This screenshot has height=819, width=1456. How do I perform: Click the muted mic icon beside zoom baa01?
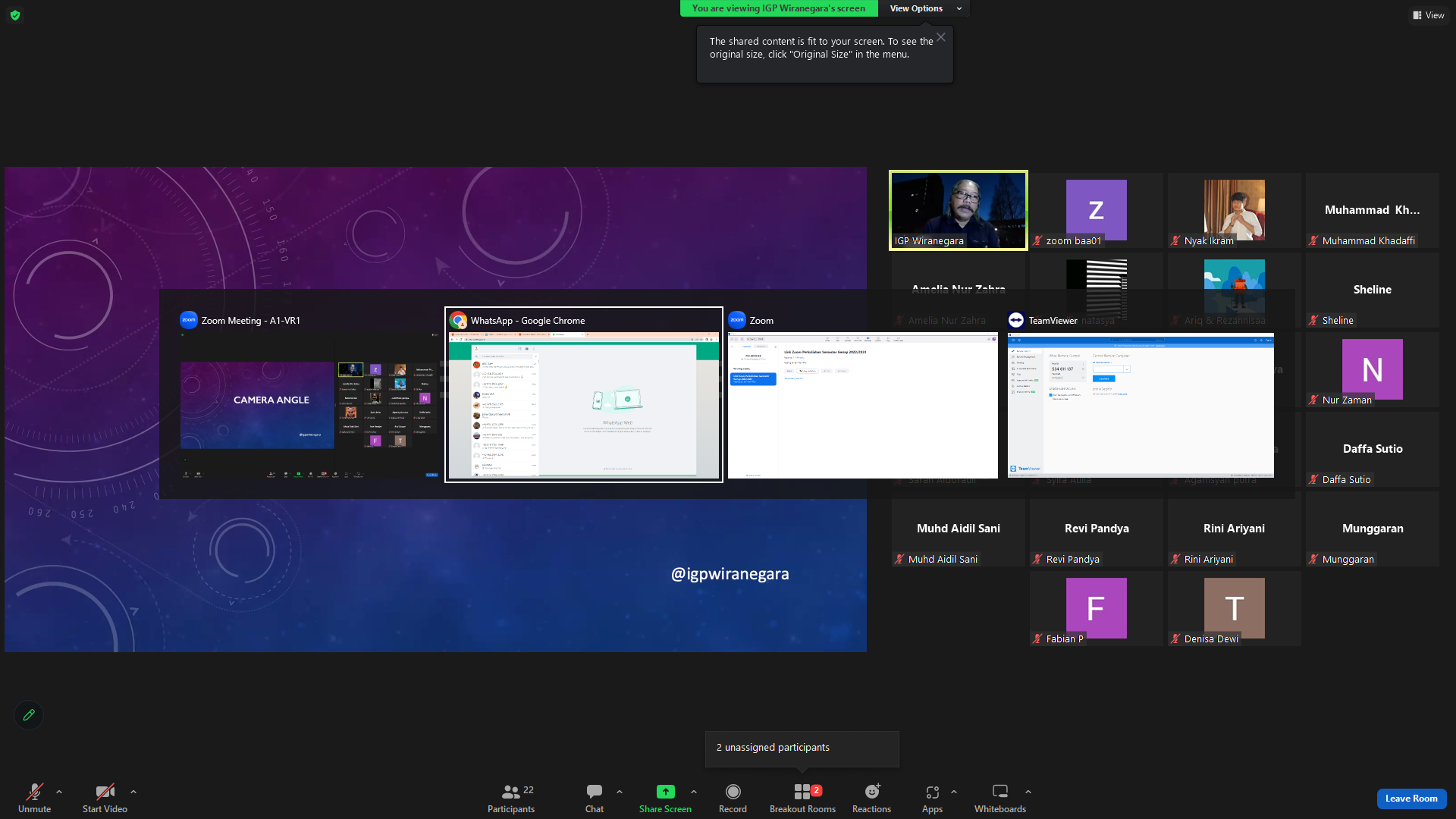pyautogui.click(x=1037, y=241)
